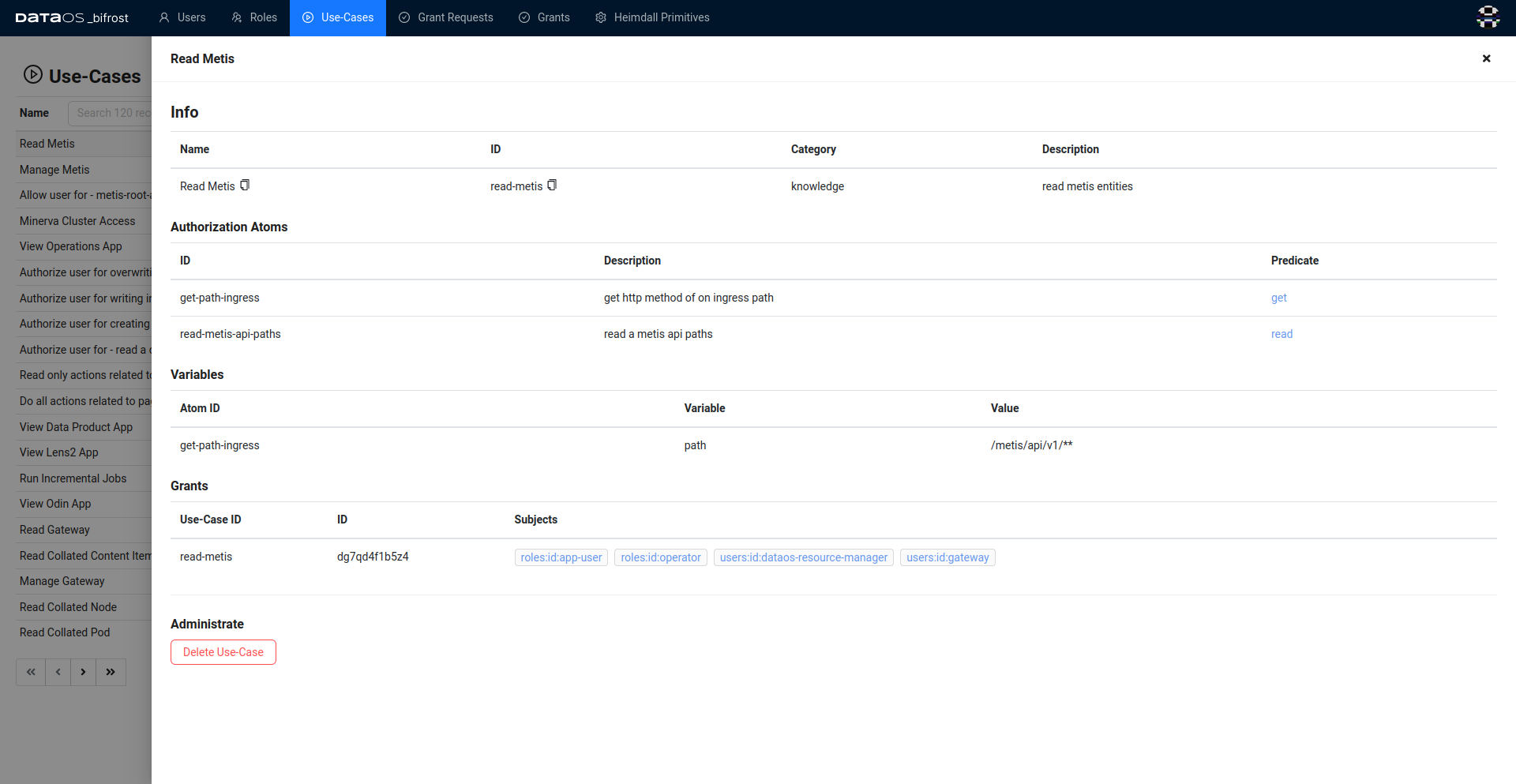Viewport: 1516px width, 784px height.
Task: Open the 'get' predicate link
Action: (x=1279, y=298)
